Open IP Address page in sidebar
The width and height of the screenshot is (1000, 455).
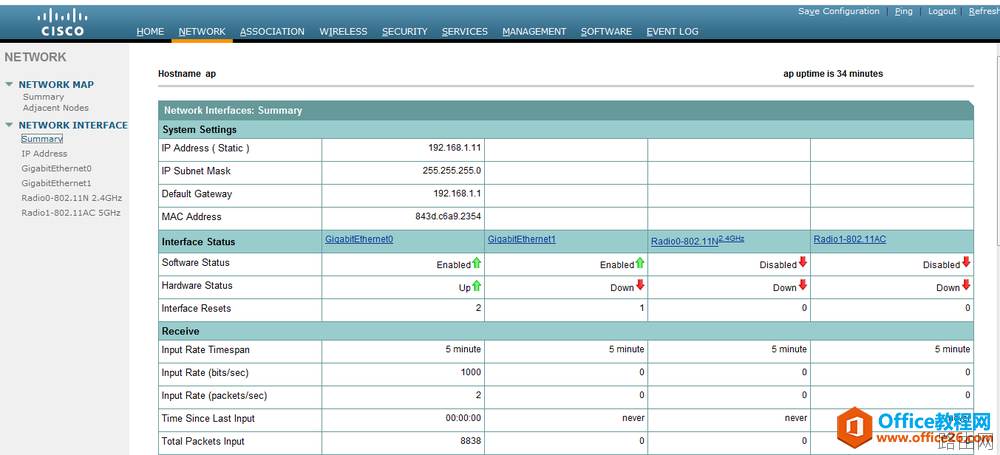click(x=44, y=154)
